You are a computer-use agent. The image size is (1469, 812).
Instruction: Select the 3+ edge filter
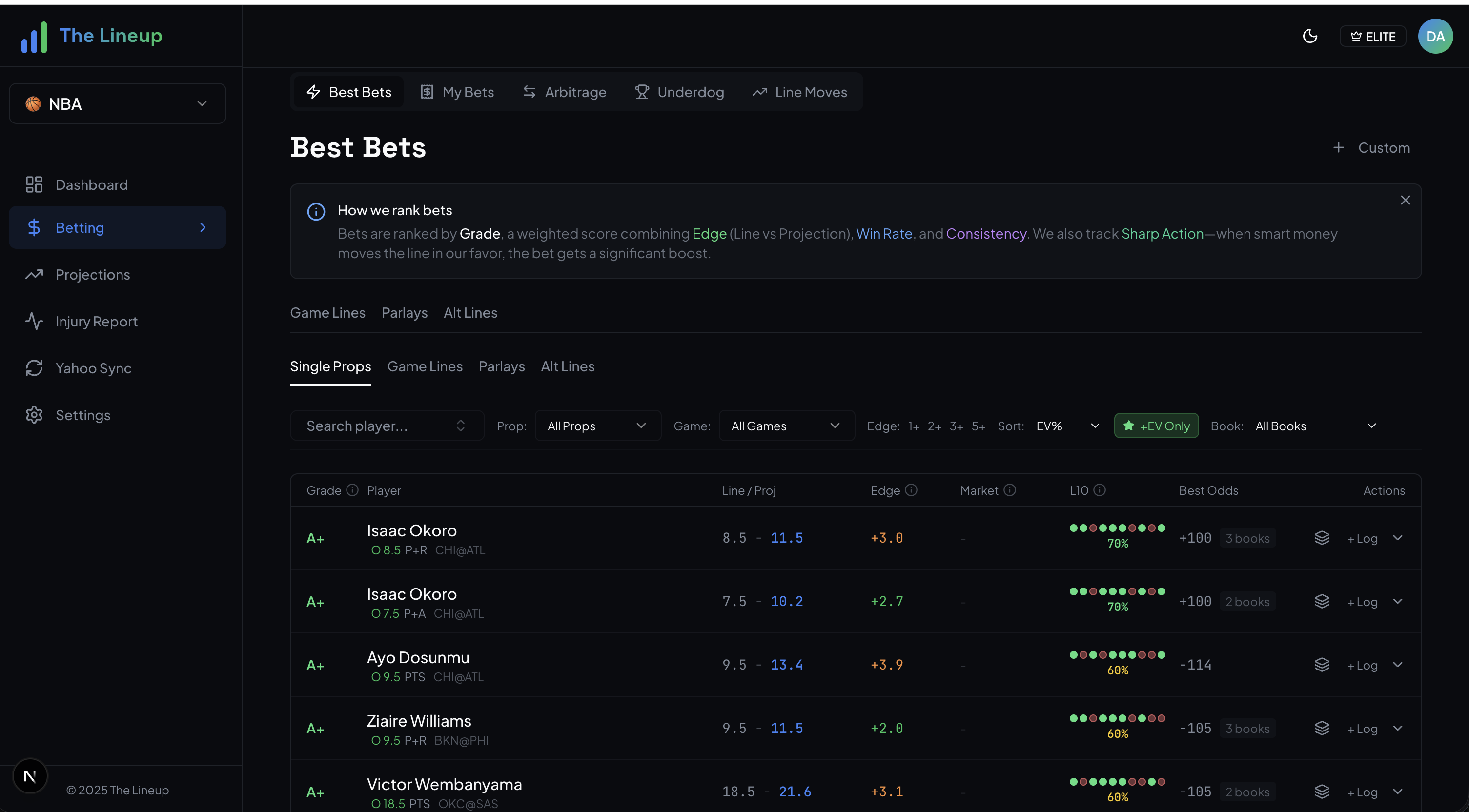point(957,426)
